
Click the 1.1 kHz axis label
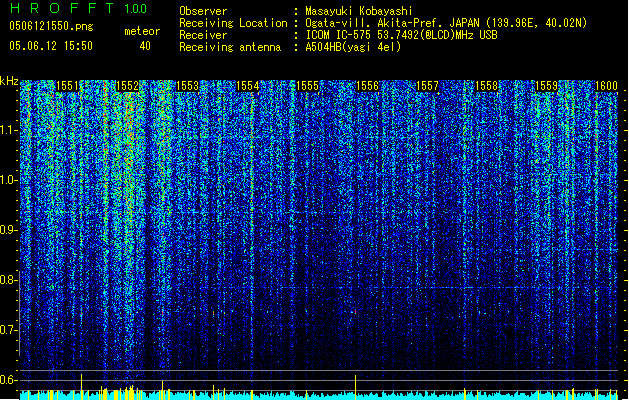9,130
